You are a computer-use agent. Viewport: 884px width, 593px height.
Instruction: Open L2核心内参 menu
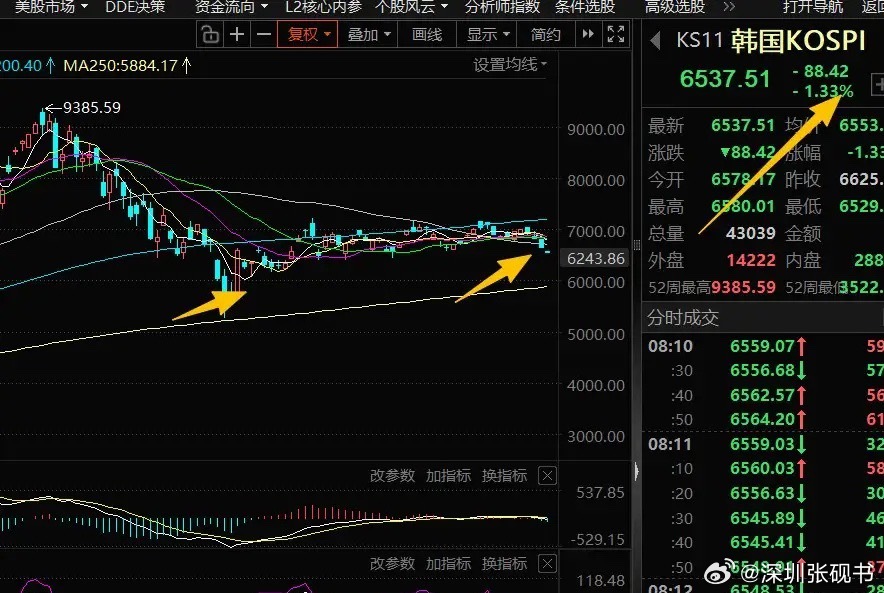[x=324, y=7]
